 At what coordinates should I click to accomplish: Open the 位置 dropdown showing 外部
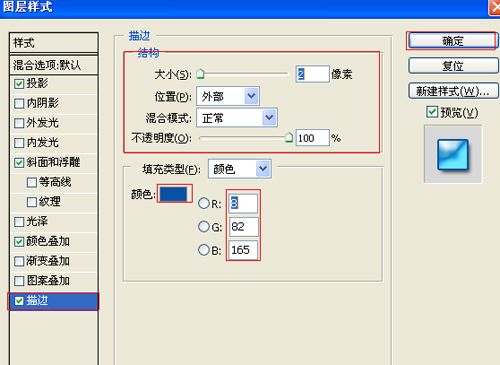click(x=228, y=96)
